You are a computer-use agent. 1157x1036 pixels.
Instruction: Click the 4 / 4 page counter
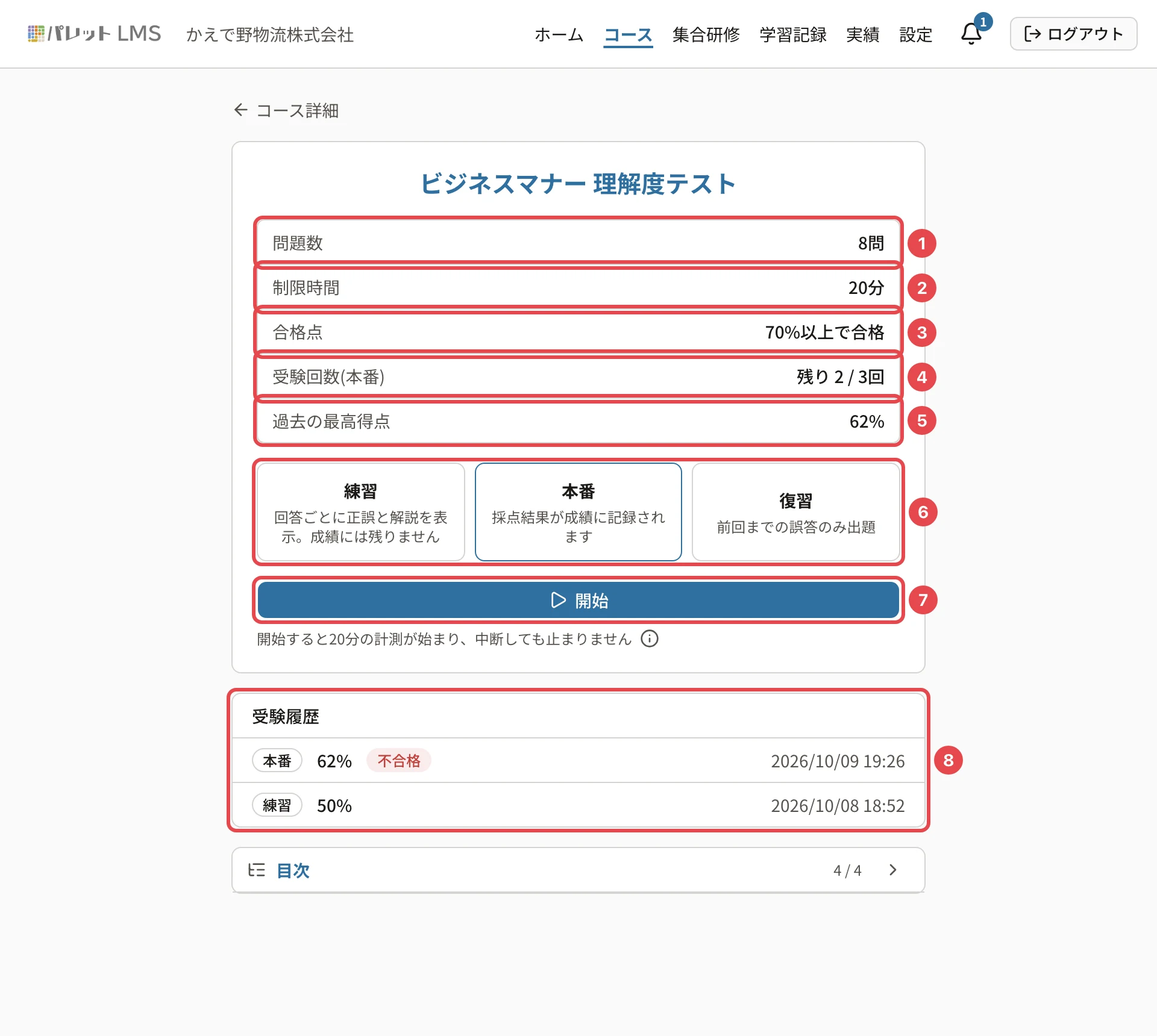tap(847, 870)
